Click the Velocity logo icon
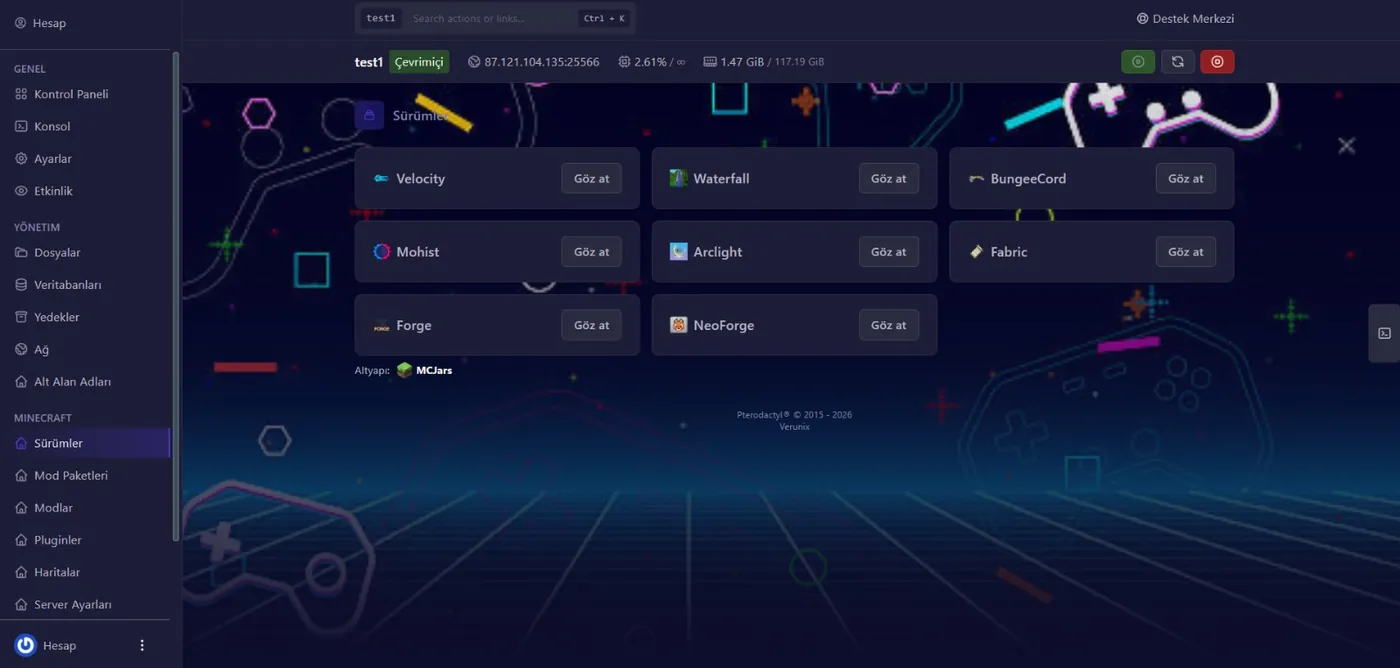Image resolution: width=1400 pixels, height=668 pixels. 381,179
